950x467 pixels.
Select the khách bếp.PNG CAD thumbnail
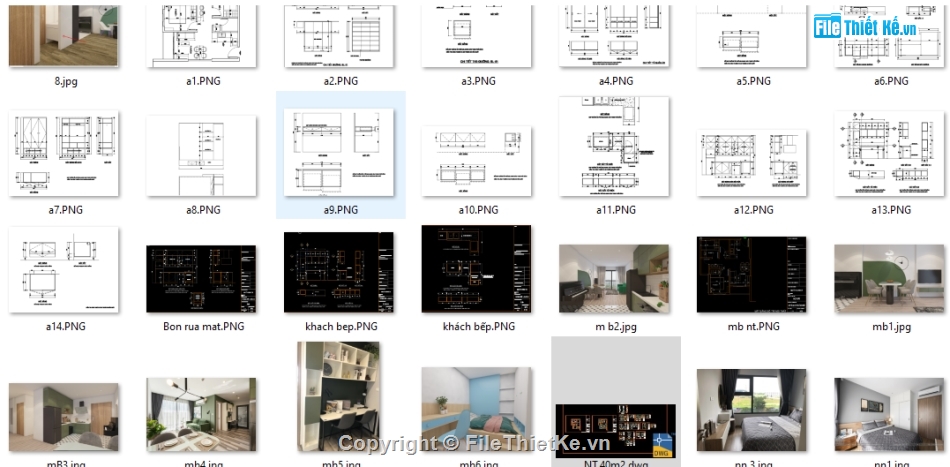[x=476, y=269]
